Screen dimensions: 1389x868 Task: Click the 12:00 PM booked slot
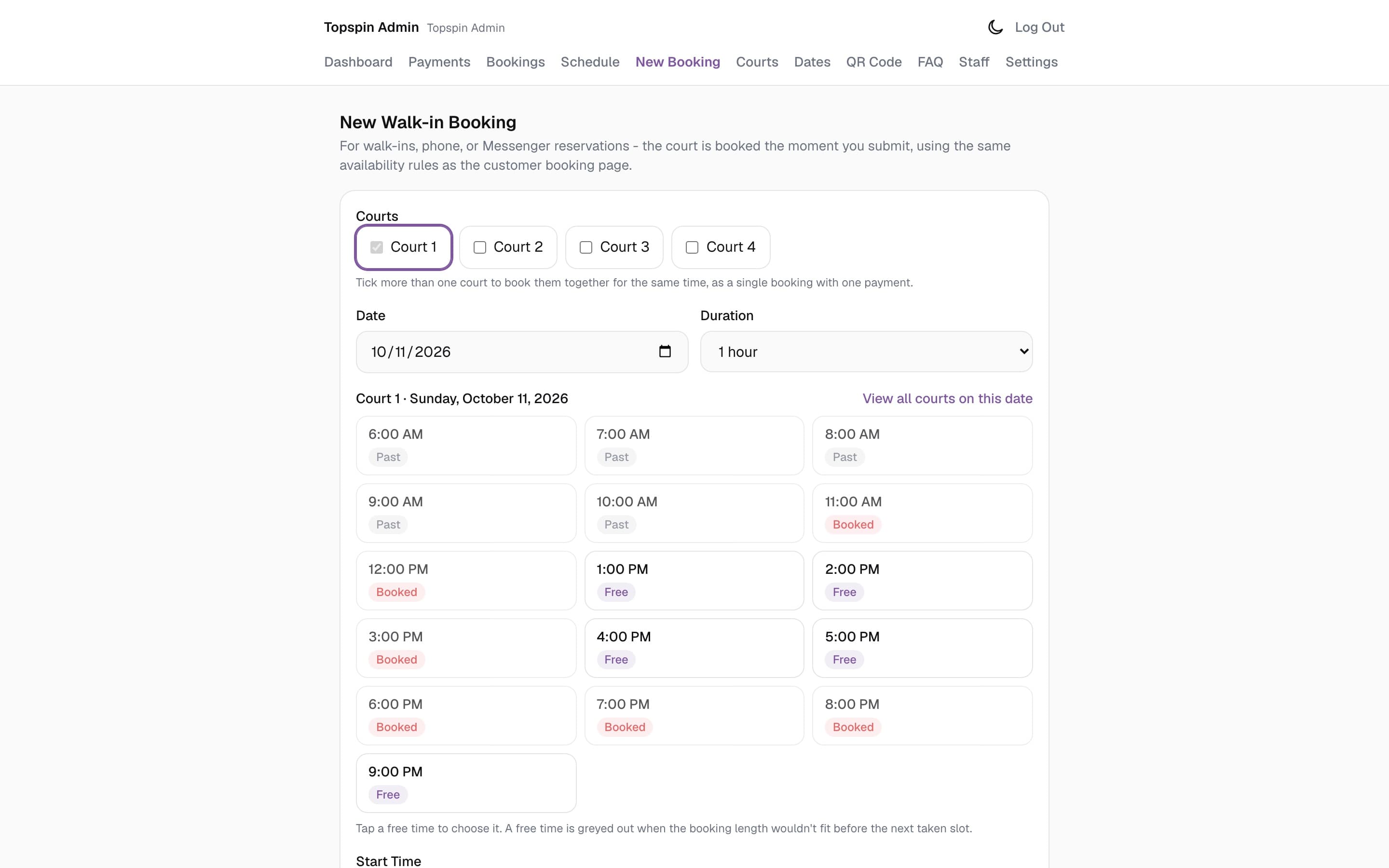click(x=466, y=581)
